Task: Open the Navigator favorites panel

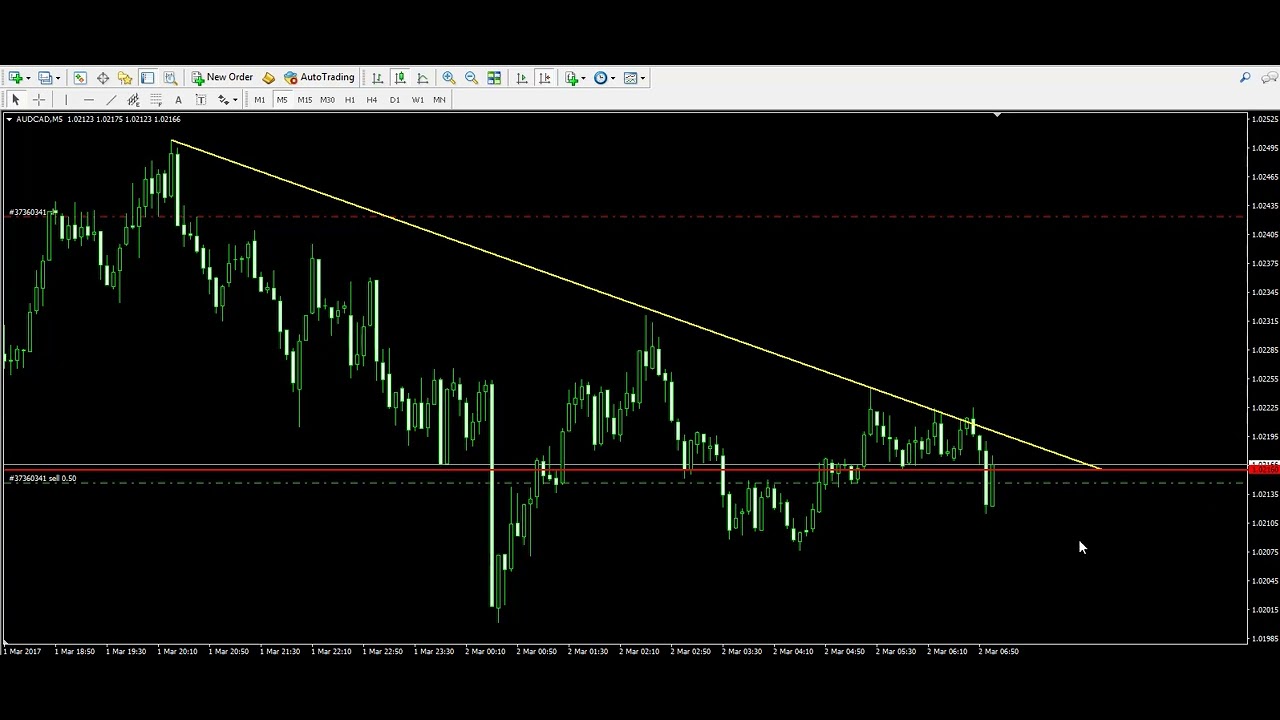Action: tap(125, 77)
